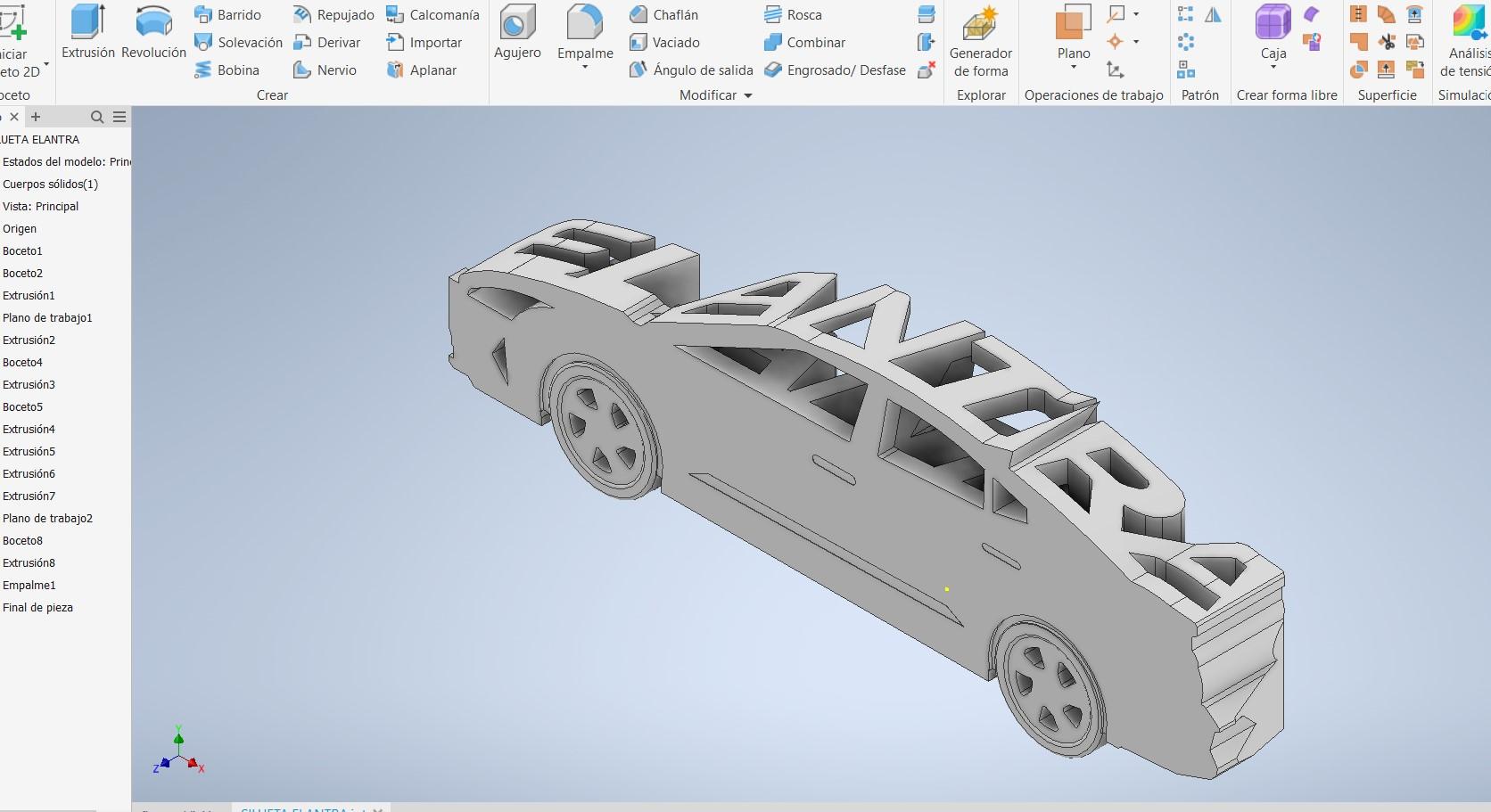1491x812 pixels.
Task: Pick the Repujado emboss tool
Action: coord(334,15)
